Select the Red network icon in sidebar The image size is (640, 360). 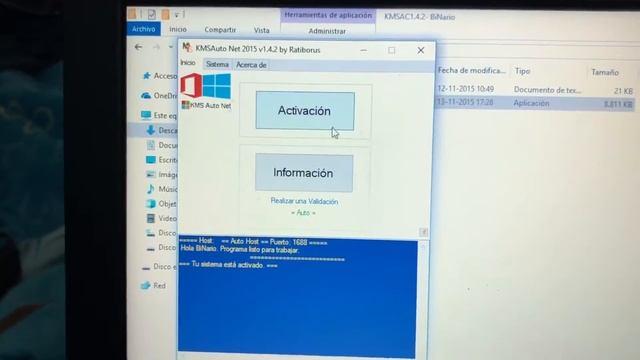click(146, 285)
